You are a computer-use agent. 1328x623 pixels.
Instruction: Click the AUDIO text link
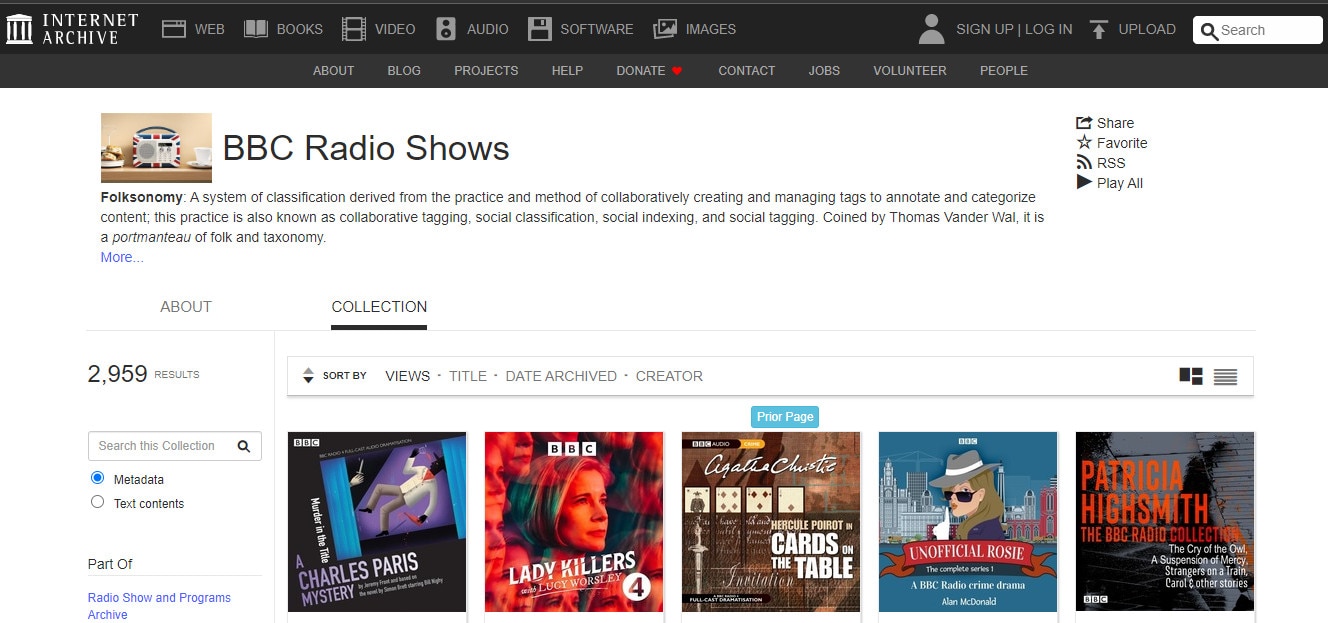click(x=488, y=29)
